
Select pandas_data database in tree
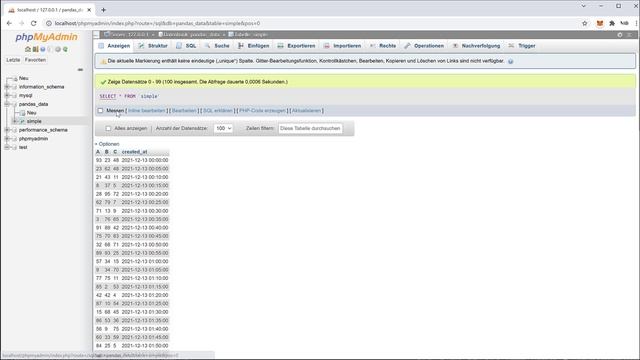[33, 104]
